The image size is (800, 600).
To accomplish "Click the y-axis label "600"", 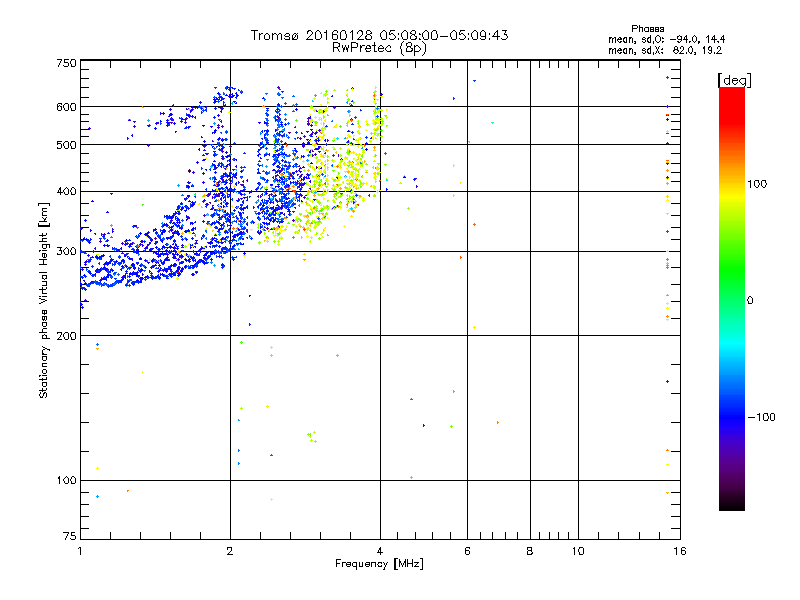I will click(x=66, y=107).
